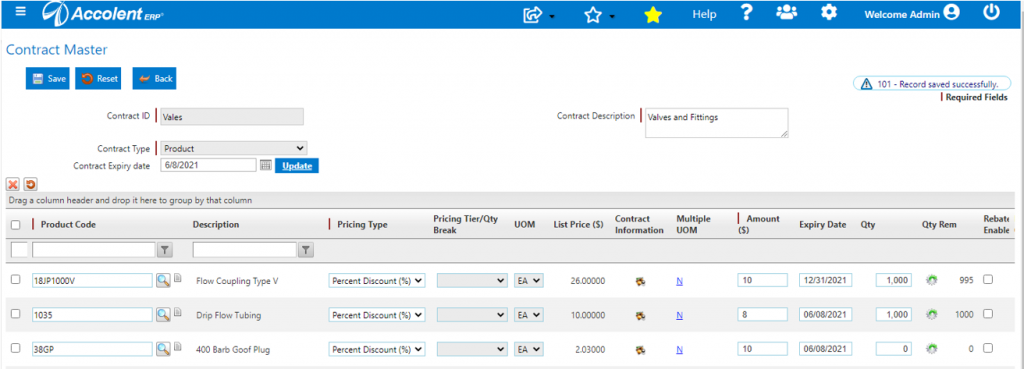Sort by List Price ($) column header
1024x369 pixels.
coord(578,225)
